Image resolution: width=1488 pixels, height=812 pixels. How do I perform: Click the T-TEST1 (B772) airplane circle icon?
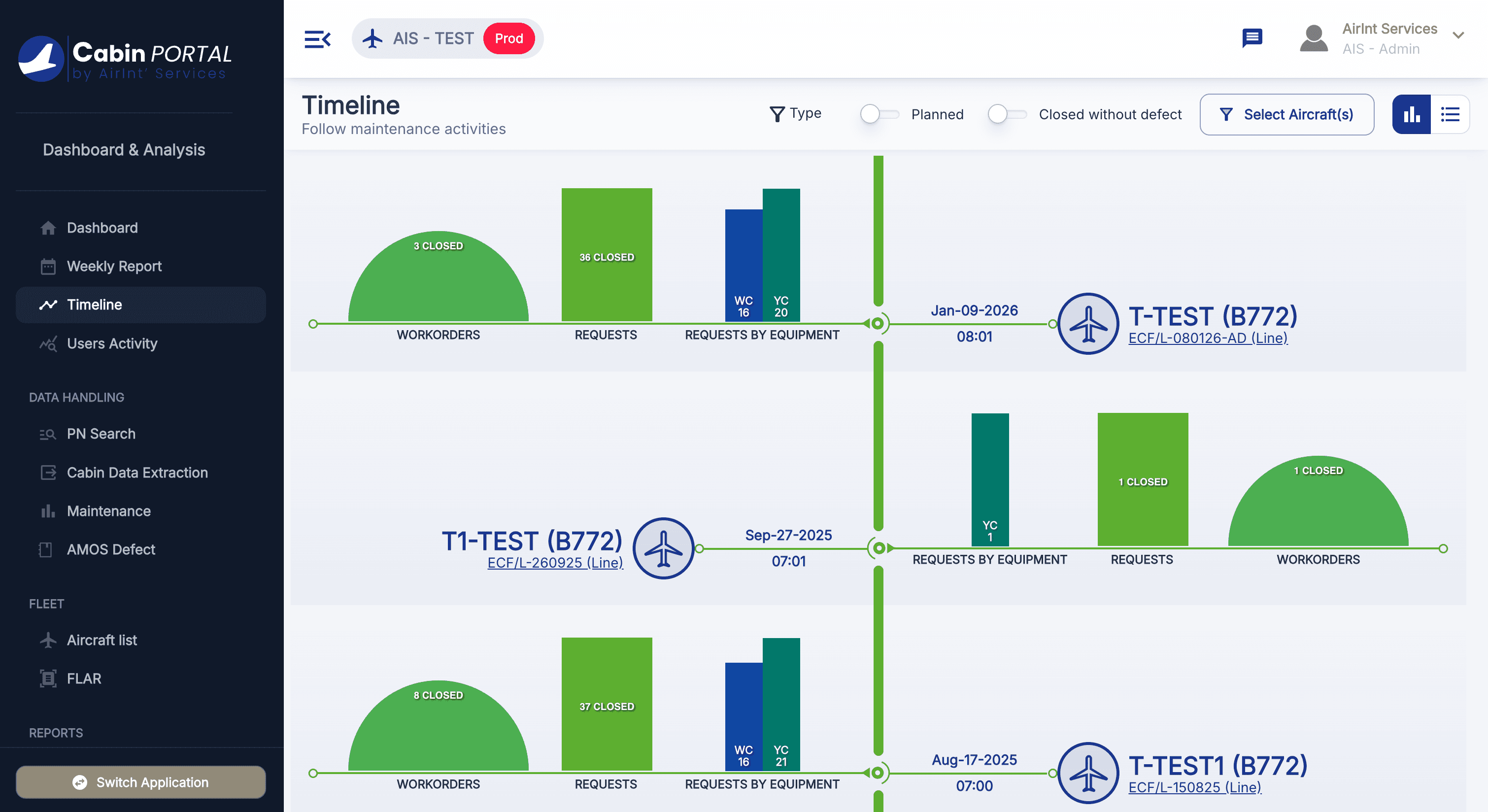[x=1088, y=773]
